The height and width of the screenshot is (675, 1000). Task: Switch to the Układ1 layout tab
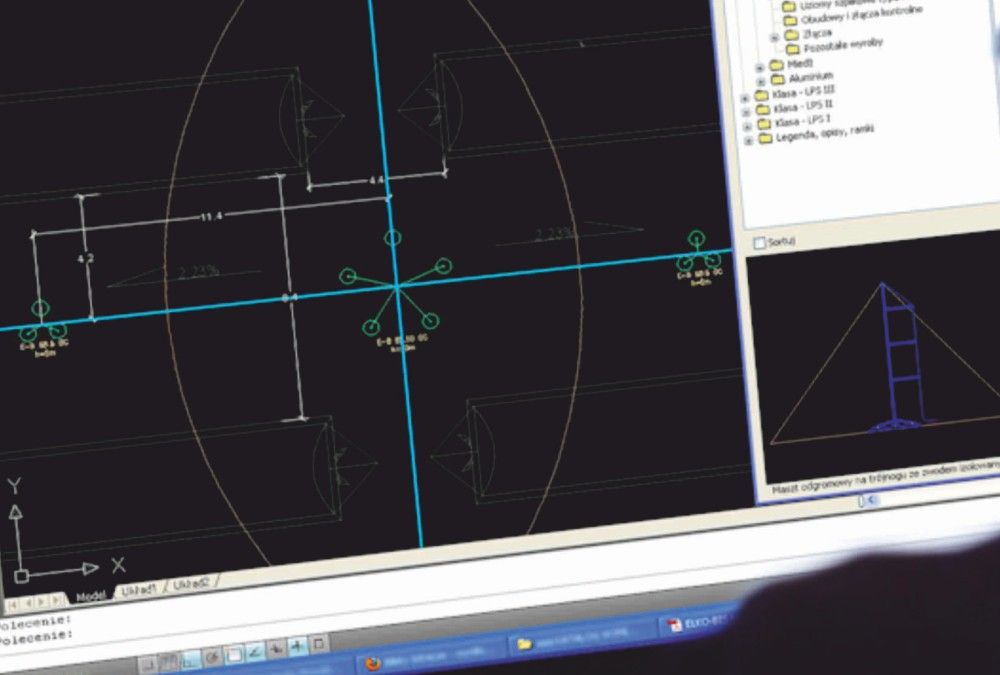[x=138, y=591]
